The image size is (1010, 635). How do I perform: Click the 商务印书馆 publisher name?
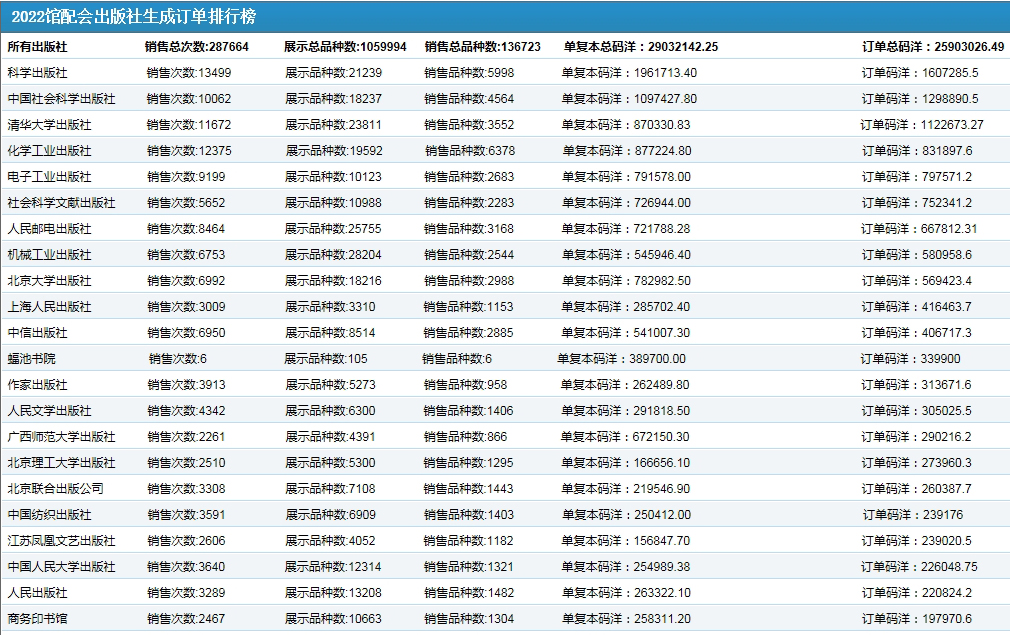click(37, 619)
